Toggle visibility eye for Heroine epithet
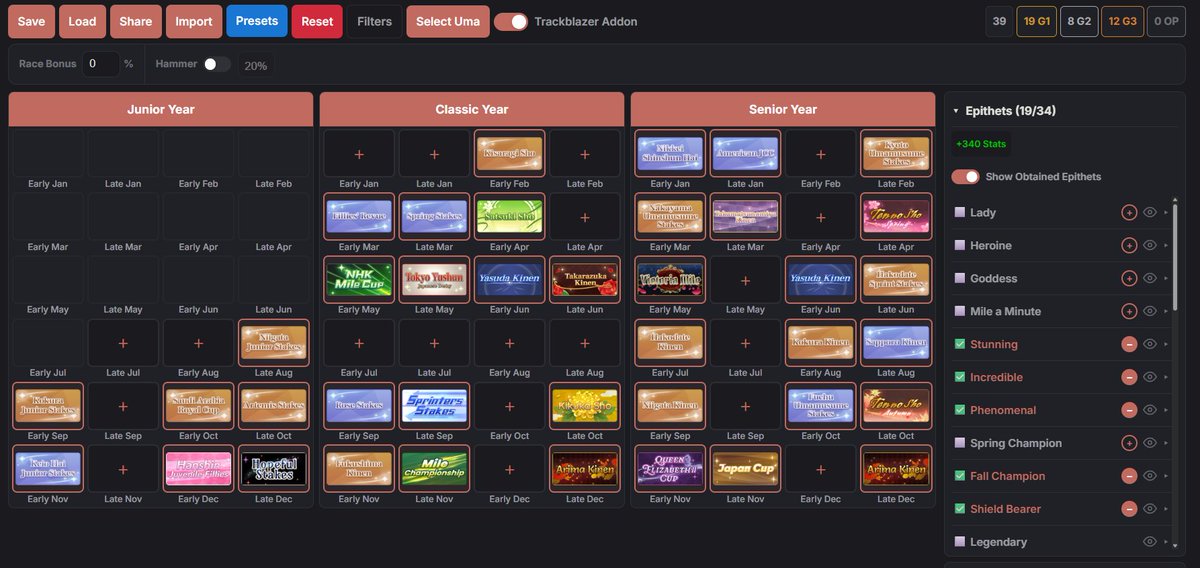The height and width of the screenshot is (568, 1200). pos(1150,245)
